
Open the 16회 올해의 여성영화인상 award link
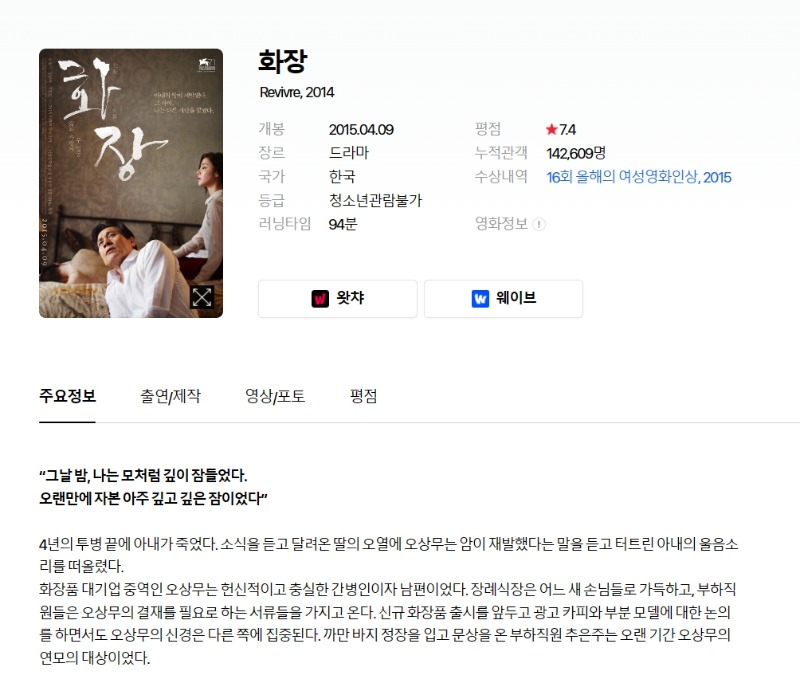[639, 177]
